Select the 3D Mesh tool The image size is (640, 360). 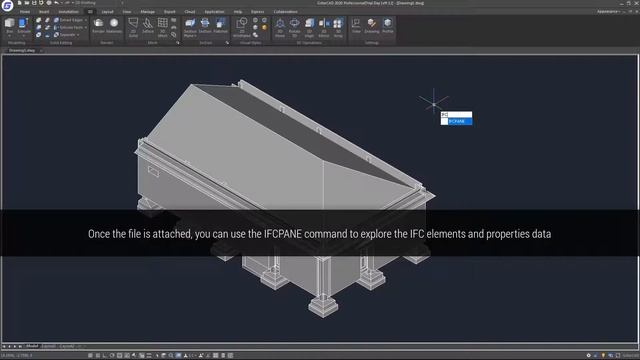[162, 27]
